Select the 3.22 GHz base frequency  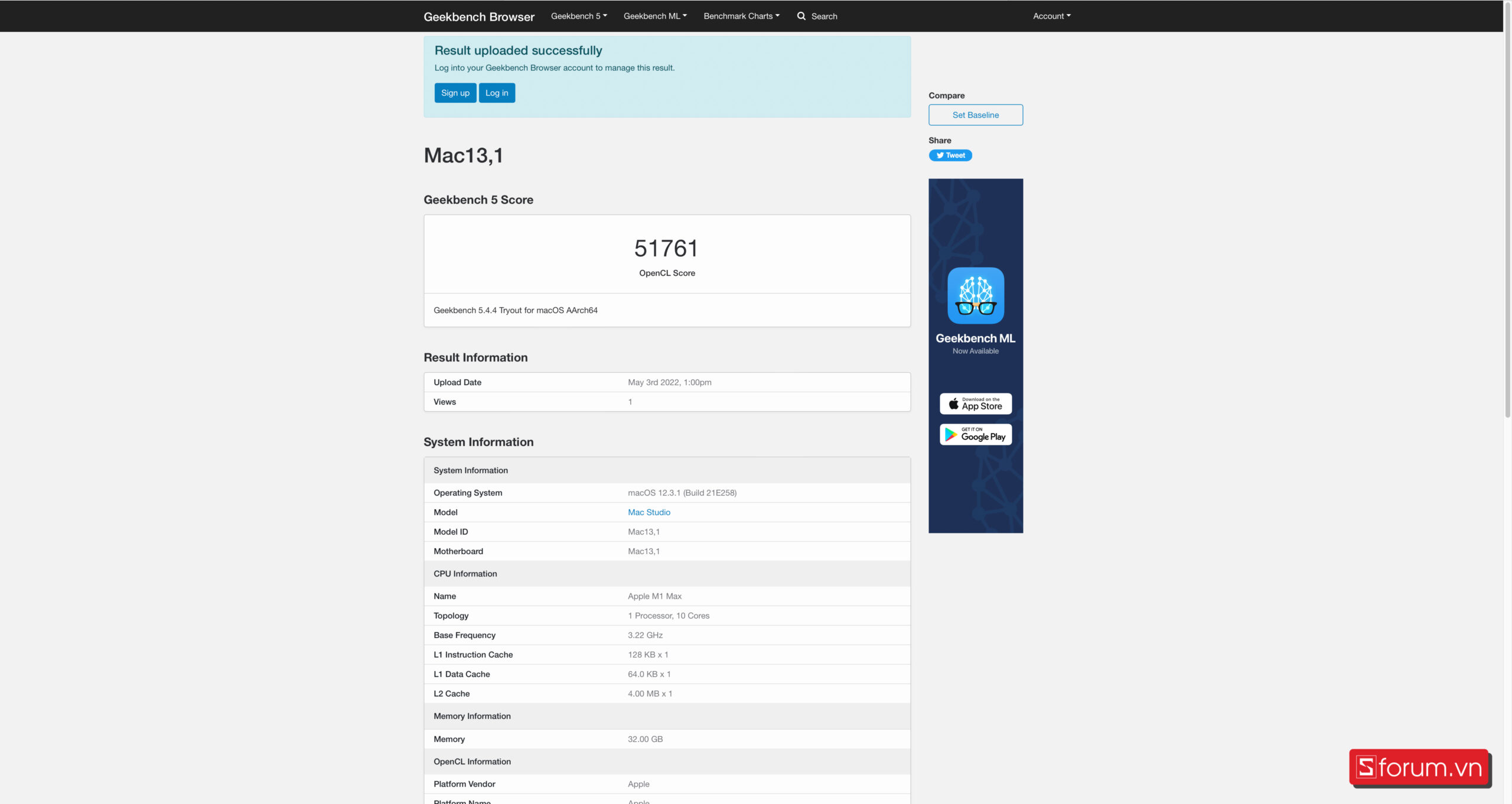coord(645,635)
